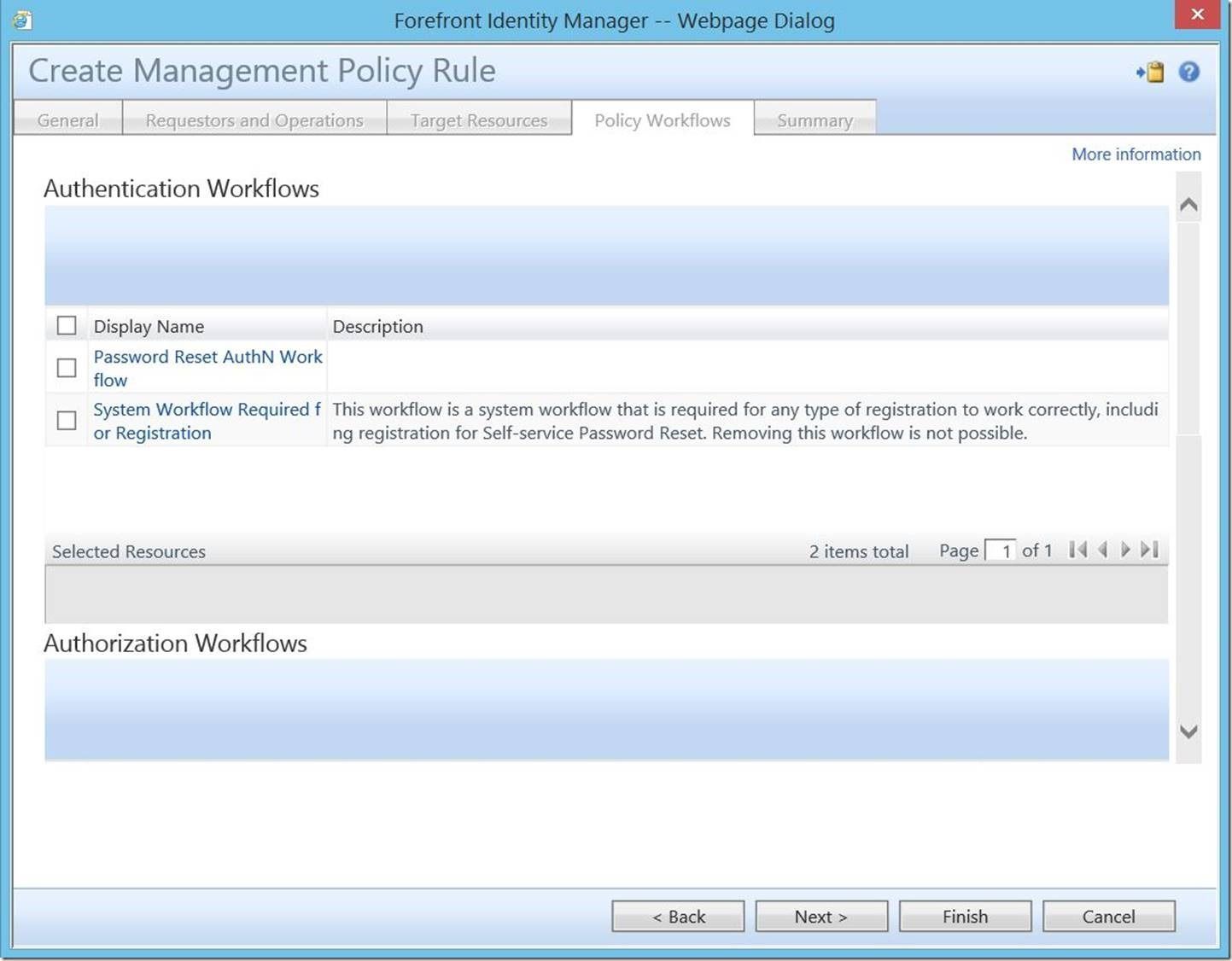The image size is (1232, 961).
Task: Go to the first page of results
Action: pyautogui.click(x=1077, y=550)
